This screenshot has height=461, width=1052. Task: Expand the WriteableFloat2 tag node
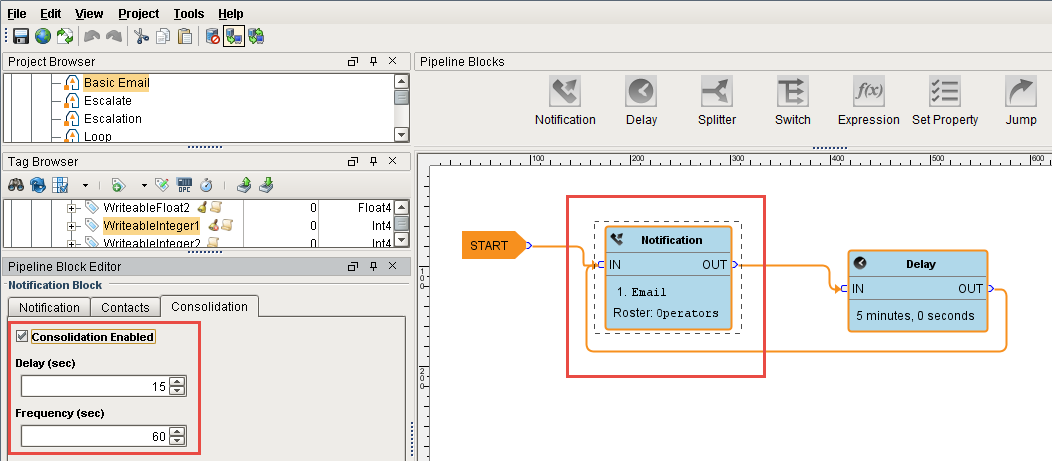point(72,208)
